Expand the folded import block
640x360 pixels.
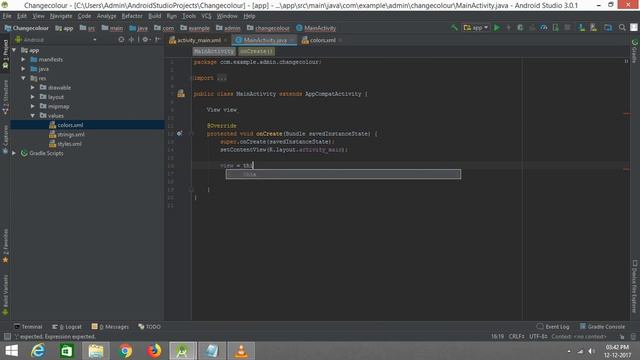(x=222, y=78)
